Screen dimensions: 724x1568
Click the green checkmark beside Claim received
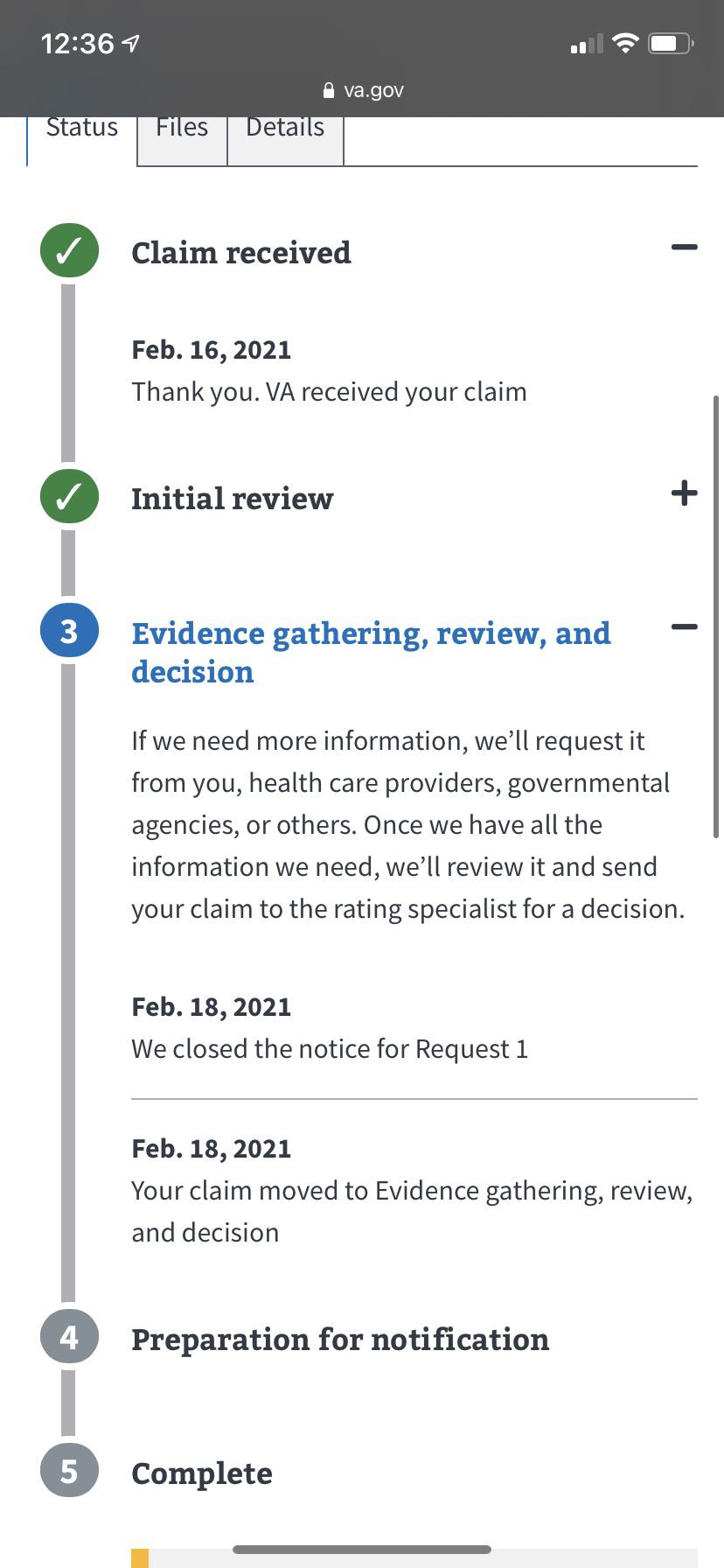click(x=69, y=251)
